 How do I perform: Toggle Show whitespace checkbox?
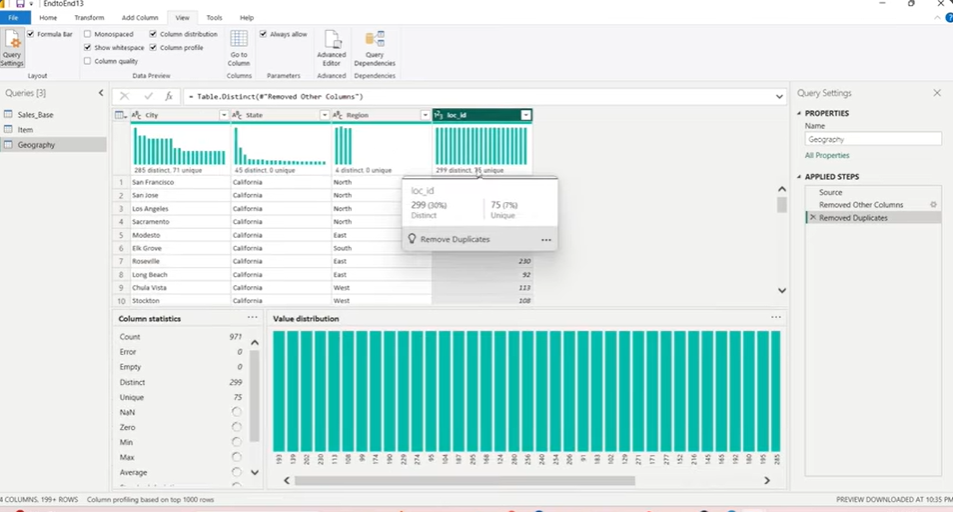88,47
